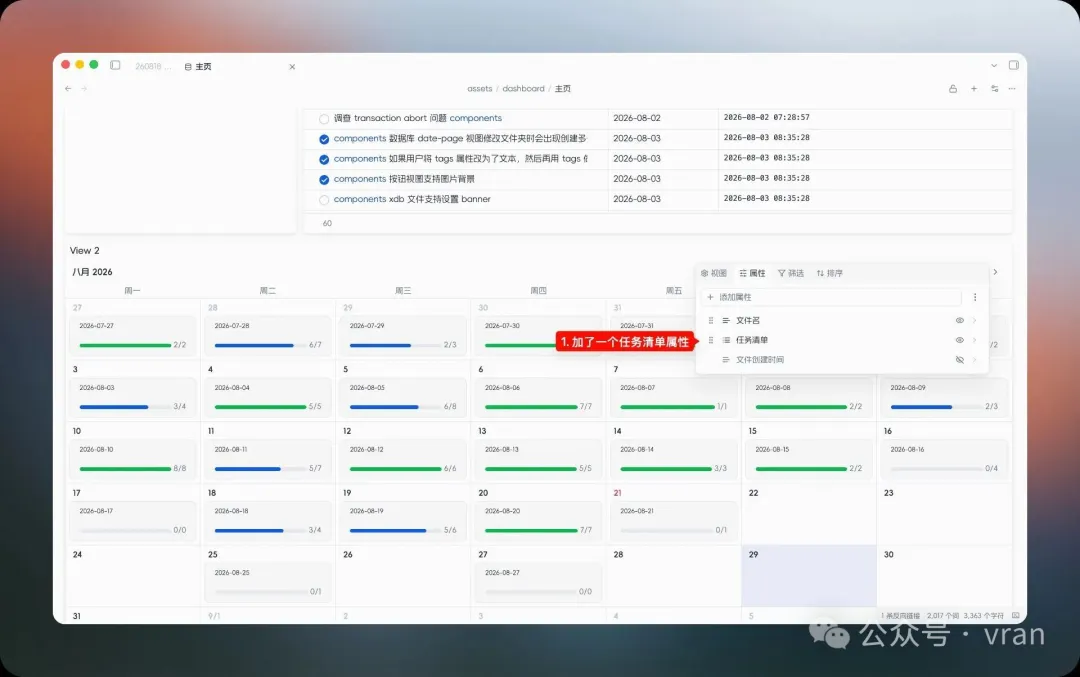Viewport: 1080px width, 677px height.
Task: Open the assets breadcrumb
Action: (x=479, y=88)
